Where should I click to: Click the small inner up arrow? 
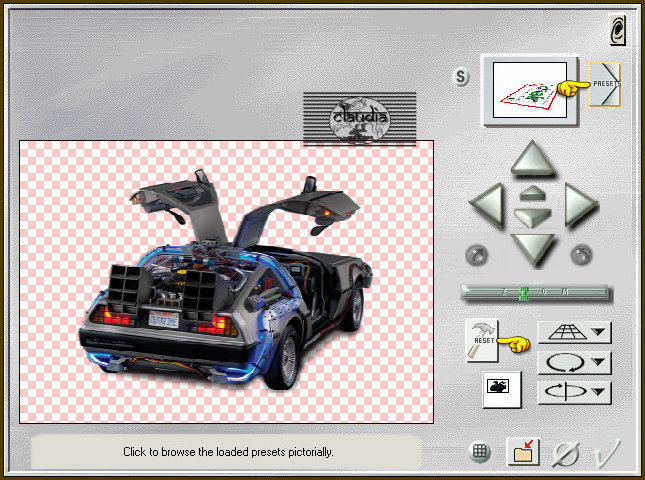click(x=532, y=193)
